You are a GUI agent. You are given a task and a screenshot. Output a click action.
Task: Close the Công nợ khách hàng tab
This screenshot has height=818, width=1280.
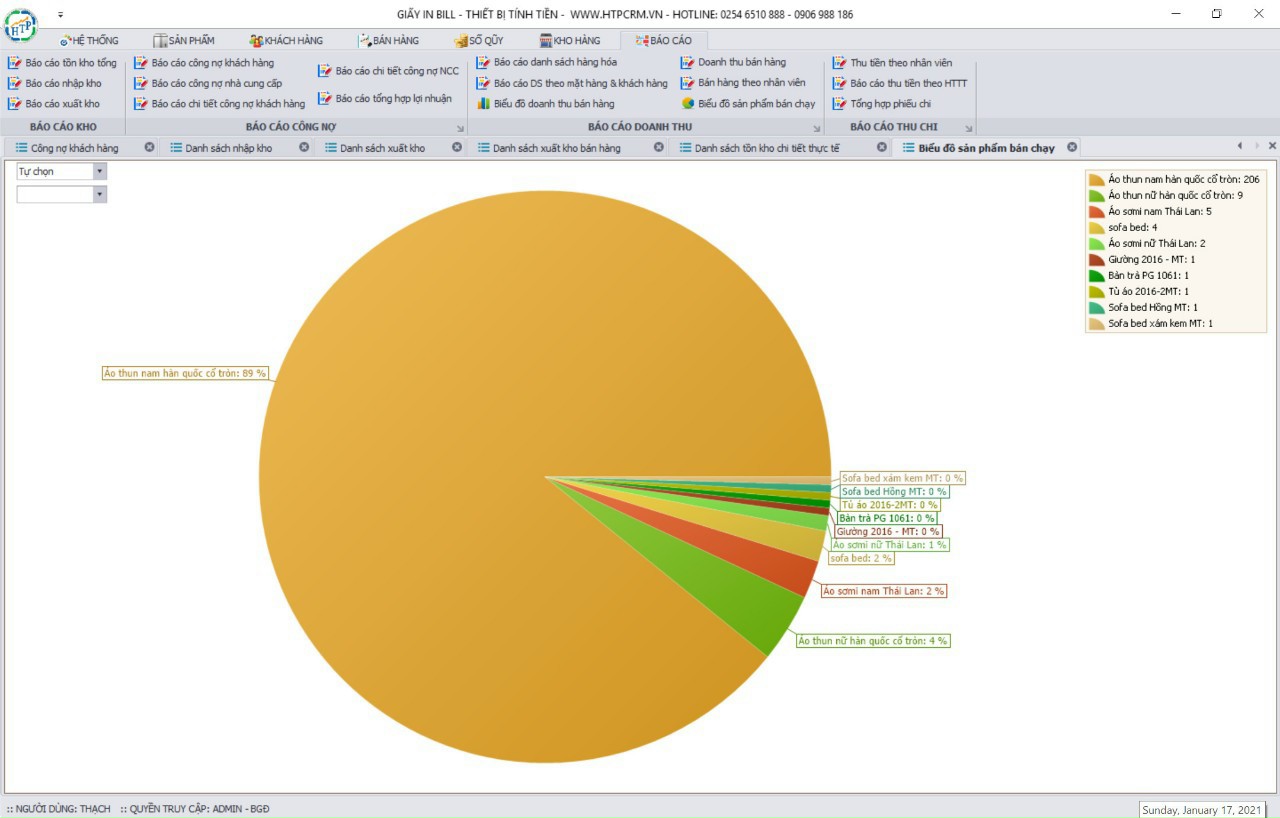pos(149,147)
